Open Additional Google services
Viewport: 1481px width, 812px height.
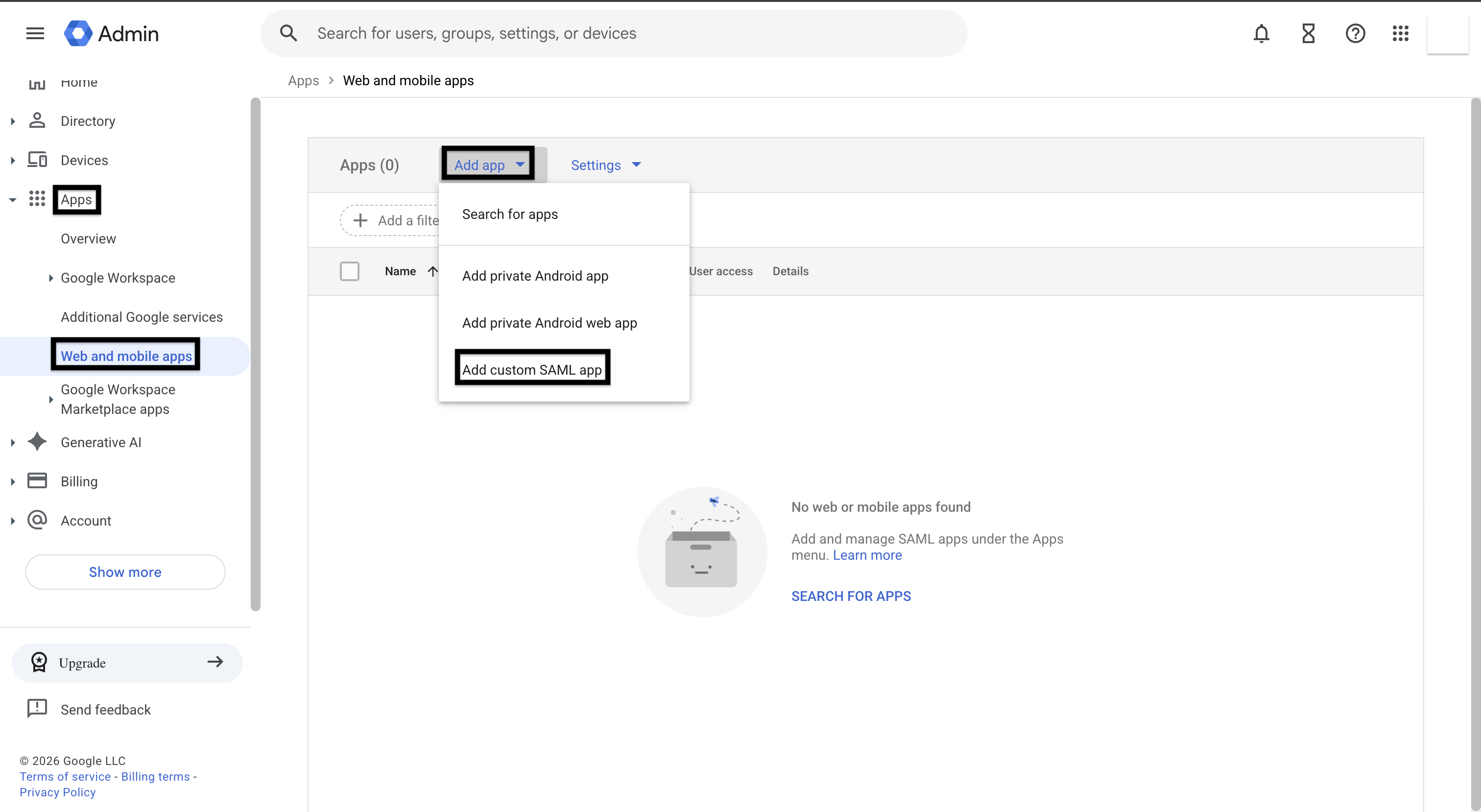pyautogui.click(x=142, y=317)
